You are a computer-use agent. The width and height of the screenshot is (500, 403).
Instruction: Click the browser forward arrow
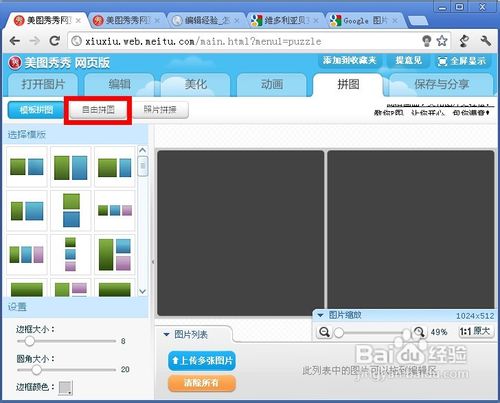35,41
